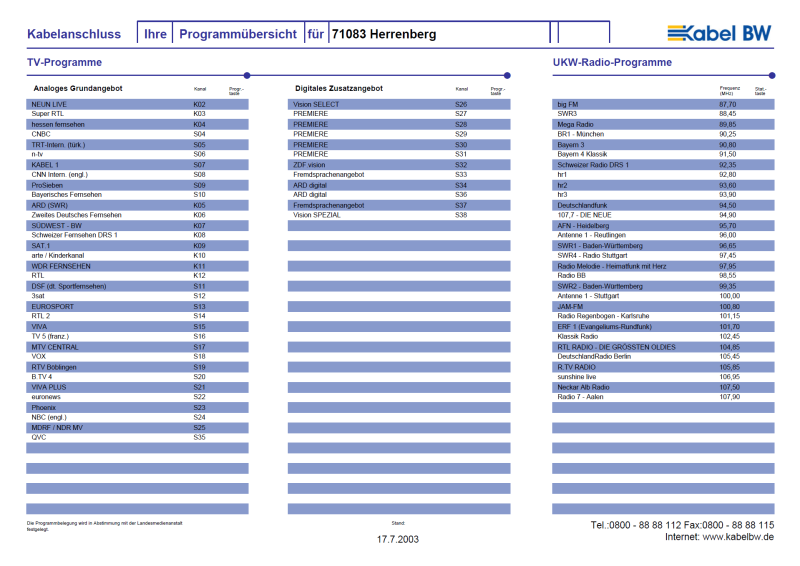The width and height of the screenshot is (800, 566).
Task: Click the Digitales Zusatzangebot column header
Action: [x=339, y=88]
